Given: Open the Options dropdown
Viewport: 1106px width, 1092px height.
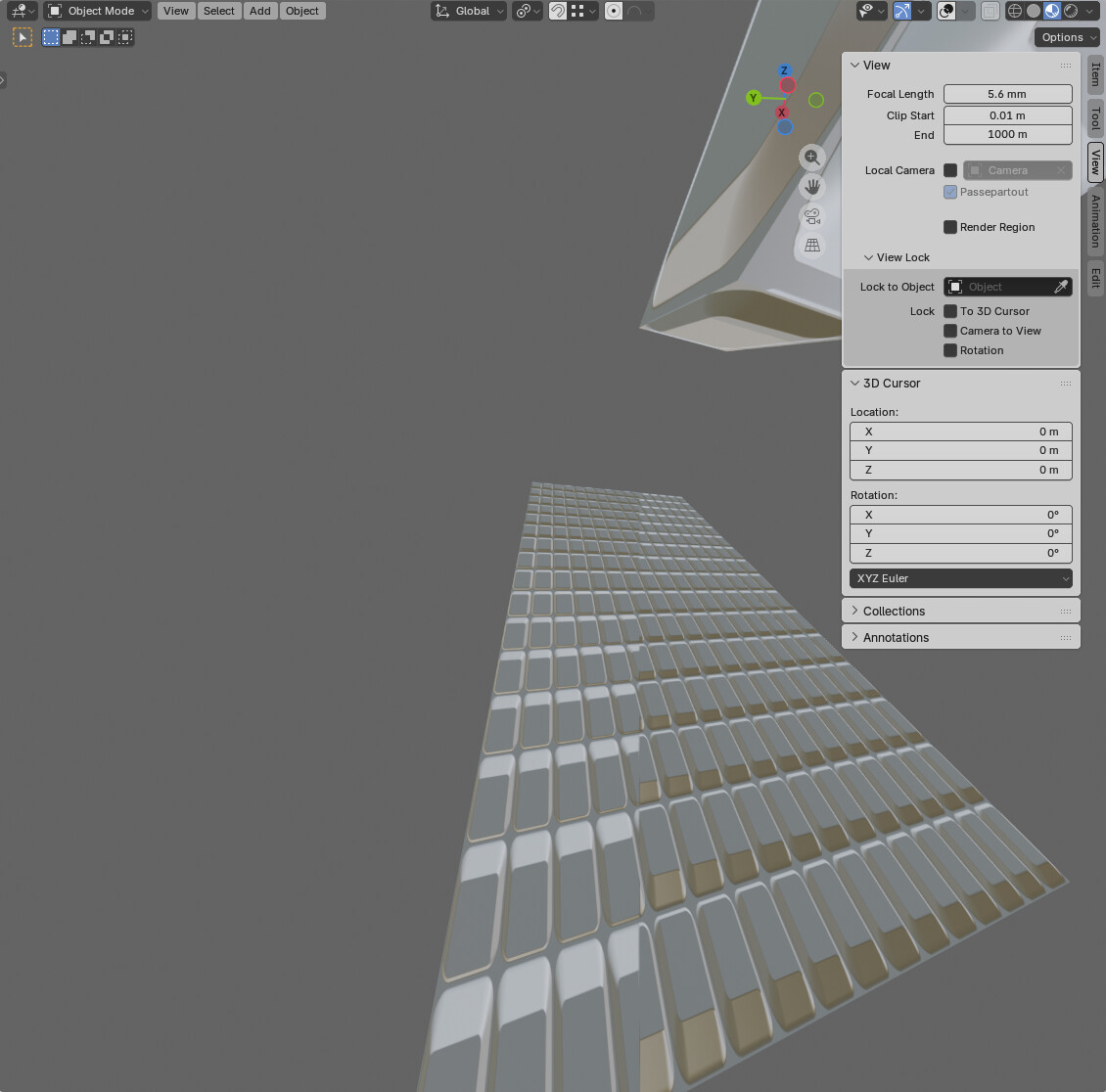Looking at the screenshot, I should 1069,37.
